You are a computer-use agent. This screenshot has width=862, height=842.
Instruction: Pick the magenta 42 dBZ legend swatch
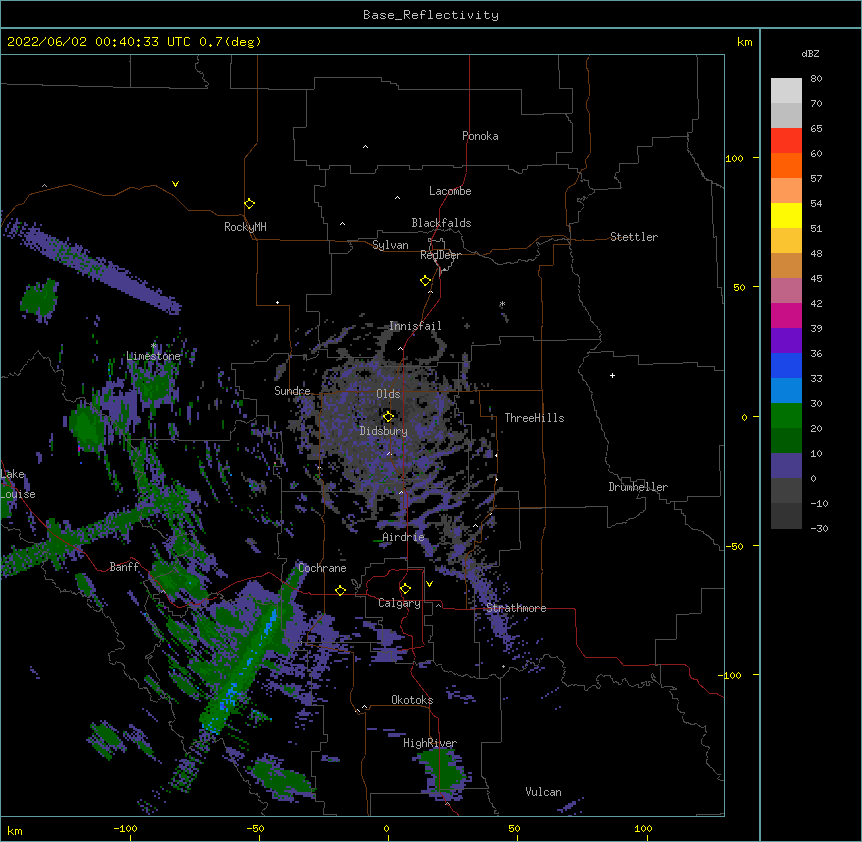[x=786, y=315]
